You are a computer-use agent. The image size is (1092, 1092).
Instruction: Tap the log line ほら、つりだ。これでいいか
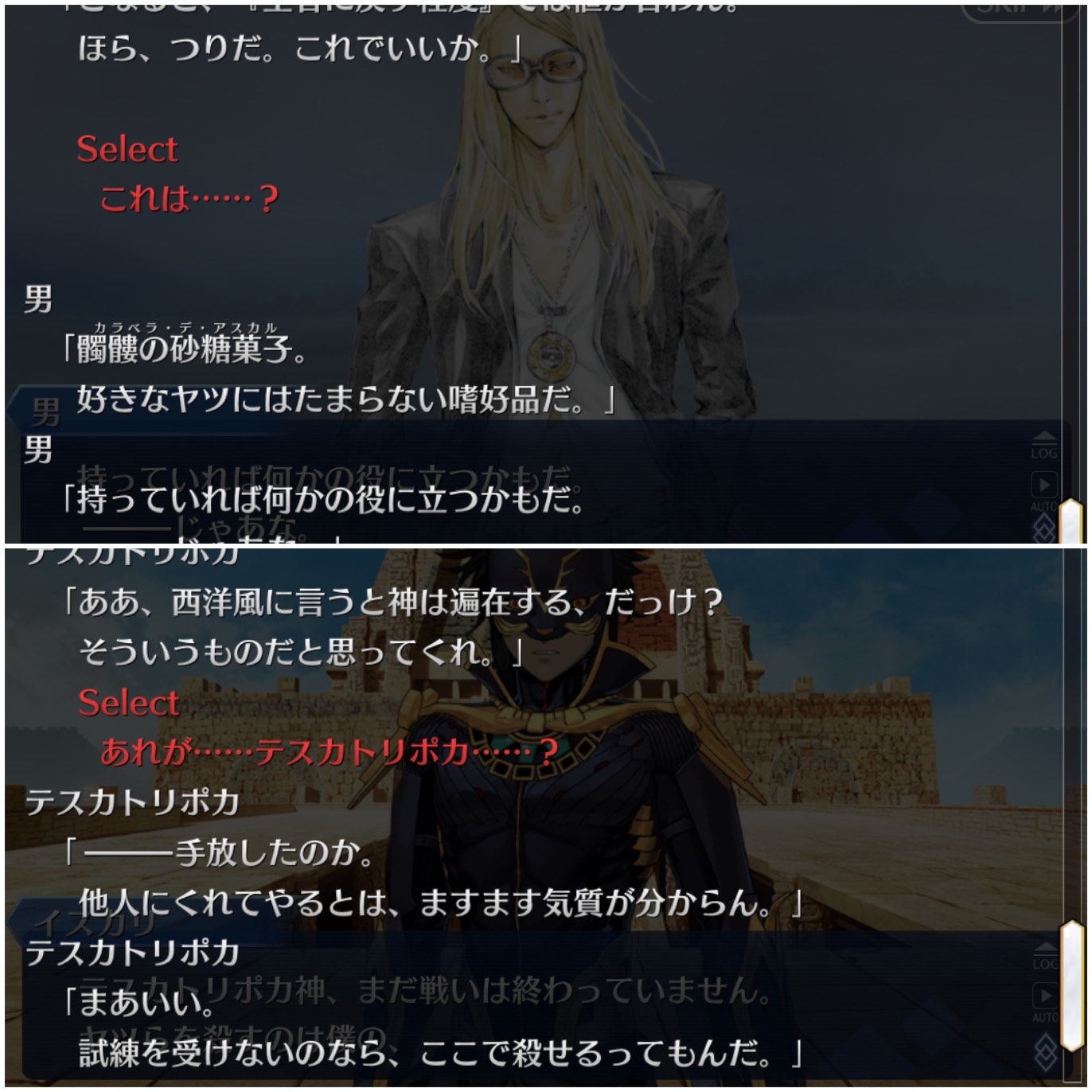pyautogui.click(x=301, y=49)
